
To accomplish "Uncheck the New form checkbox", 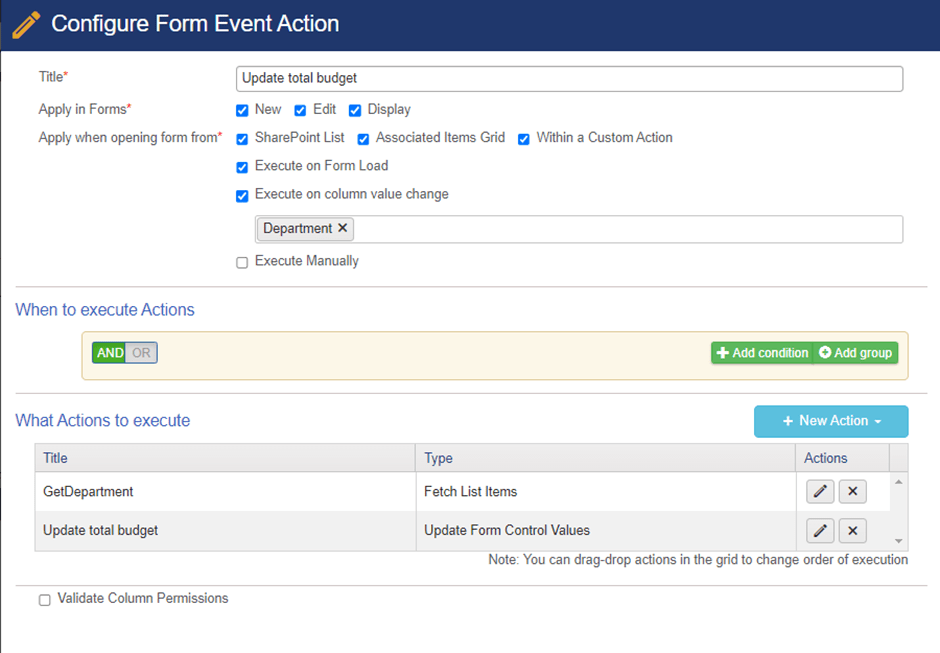I will pos(242,110).
